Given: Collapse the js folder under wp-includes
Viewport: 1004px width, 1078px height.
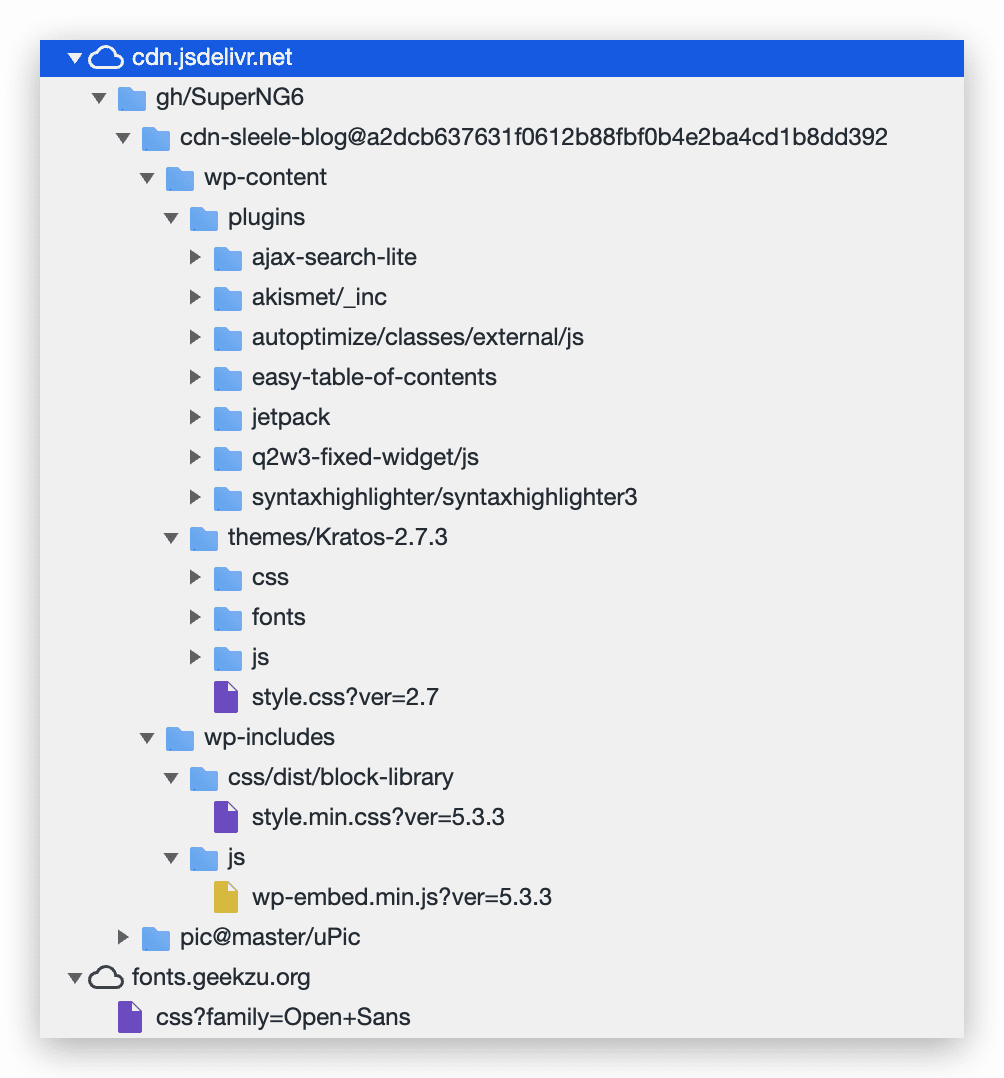Looking at the screenshot, I should 171,857.
